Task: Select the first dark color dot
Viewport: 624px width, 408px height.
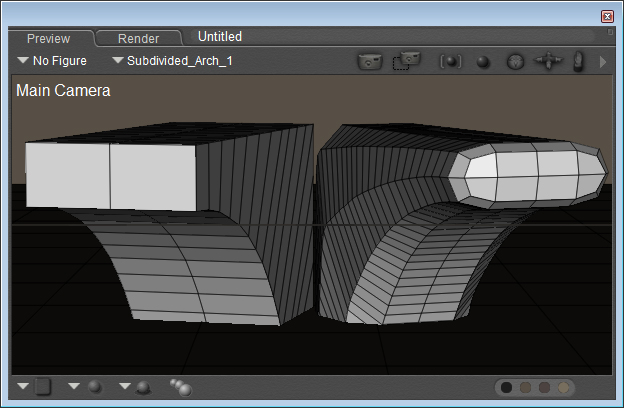Action: tap(507, 387)
